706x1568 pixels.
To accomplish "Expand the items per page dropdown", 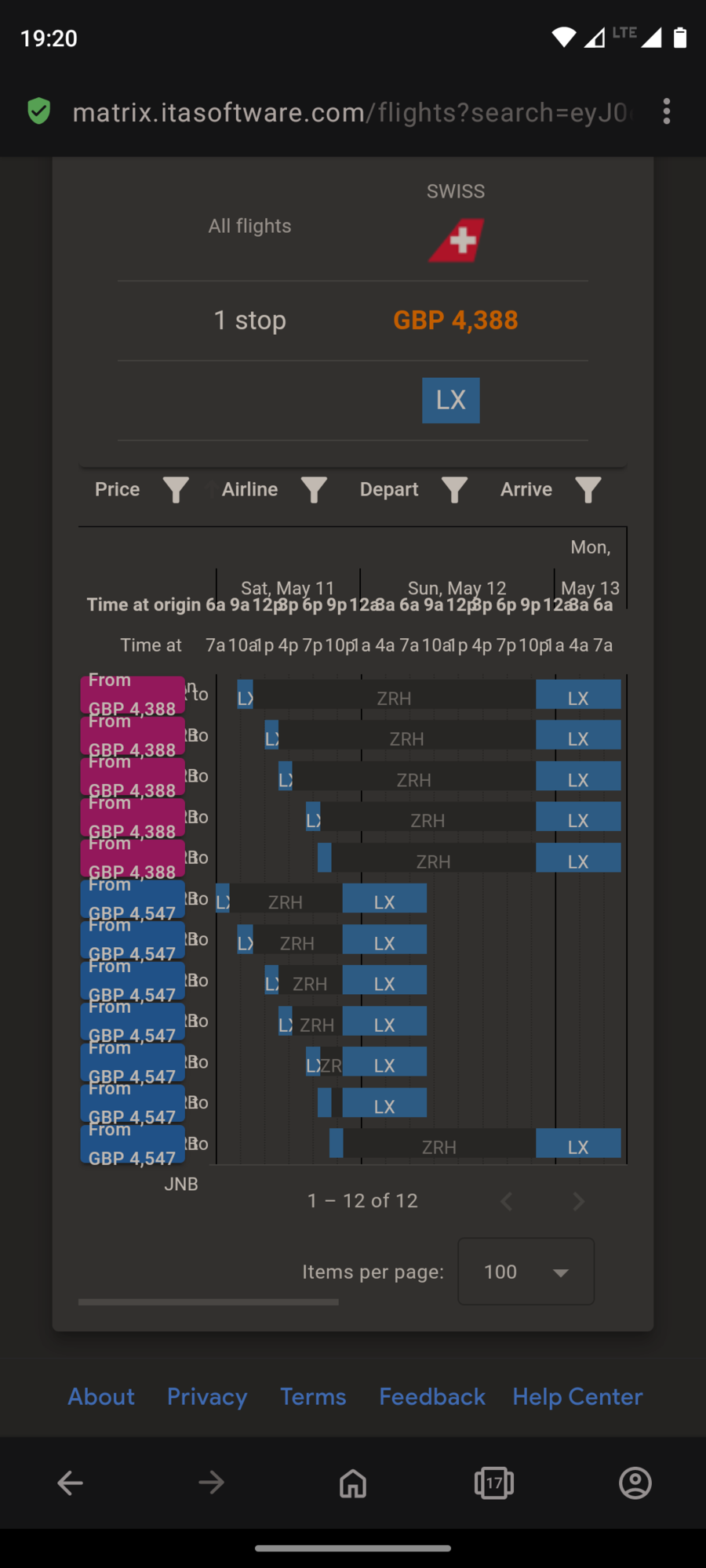I will [526, 1272].
